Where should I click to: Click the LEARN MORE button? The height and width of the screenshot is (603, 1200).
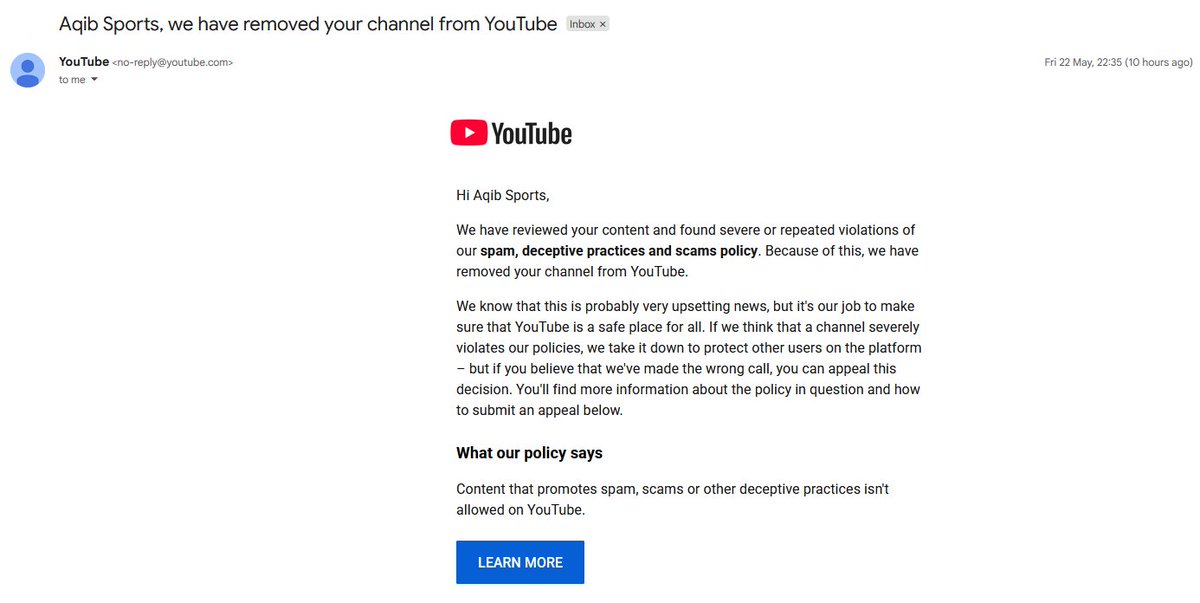[x=520, y=562]
